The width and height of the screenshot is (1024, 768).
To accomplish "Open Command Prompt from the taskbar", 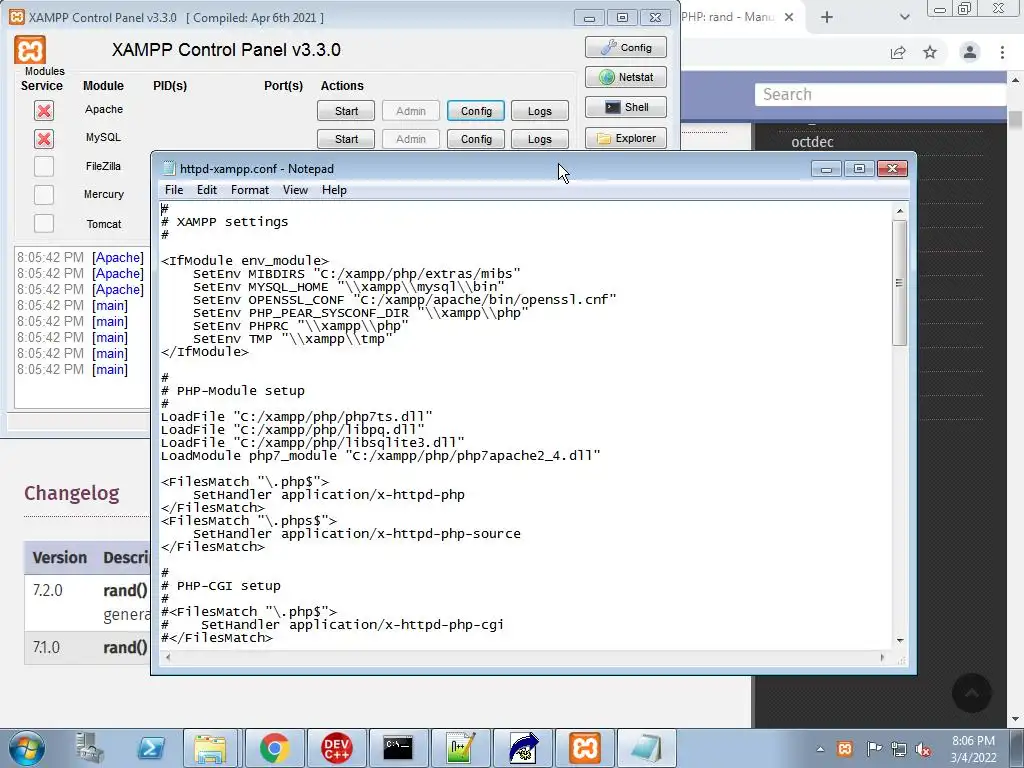I will [x=398, y=748].
